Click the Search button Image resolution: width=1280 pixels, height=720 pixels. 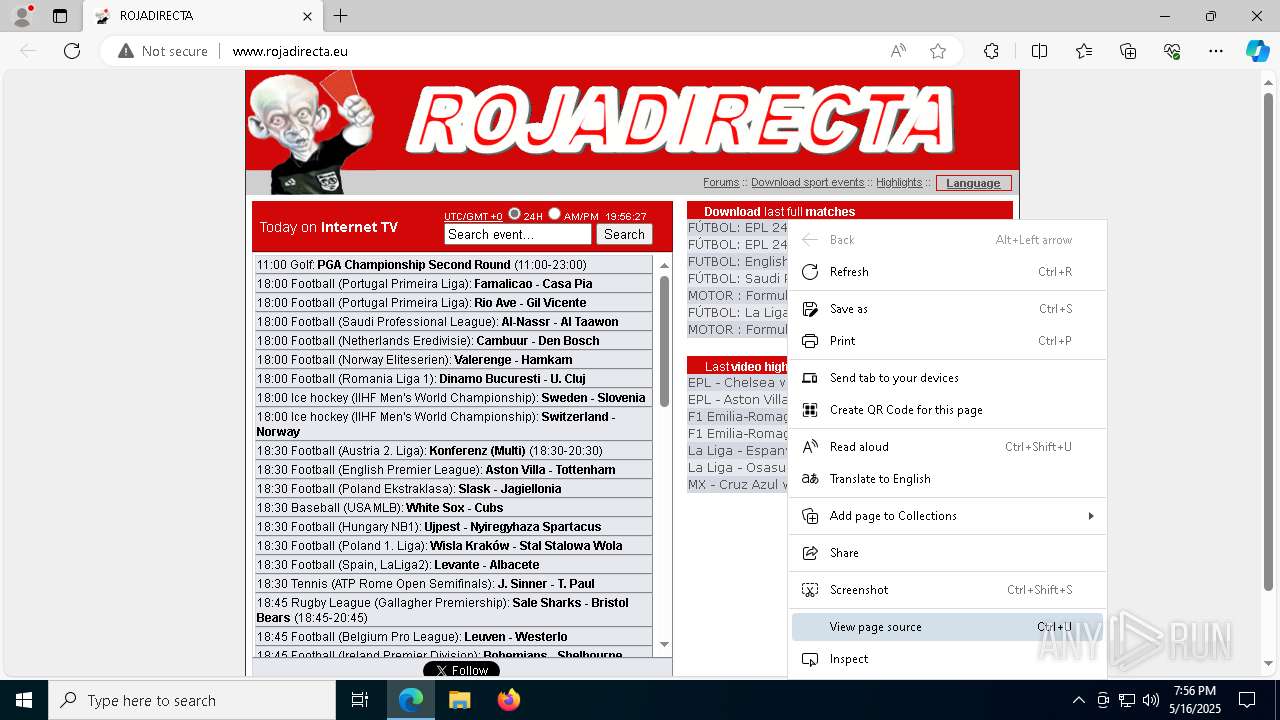pos(624,234)
